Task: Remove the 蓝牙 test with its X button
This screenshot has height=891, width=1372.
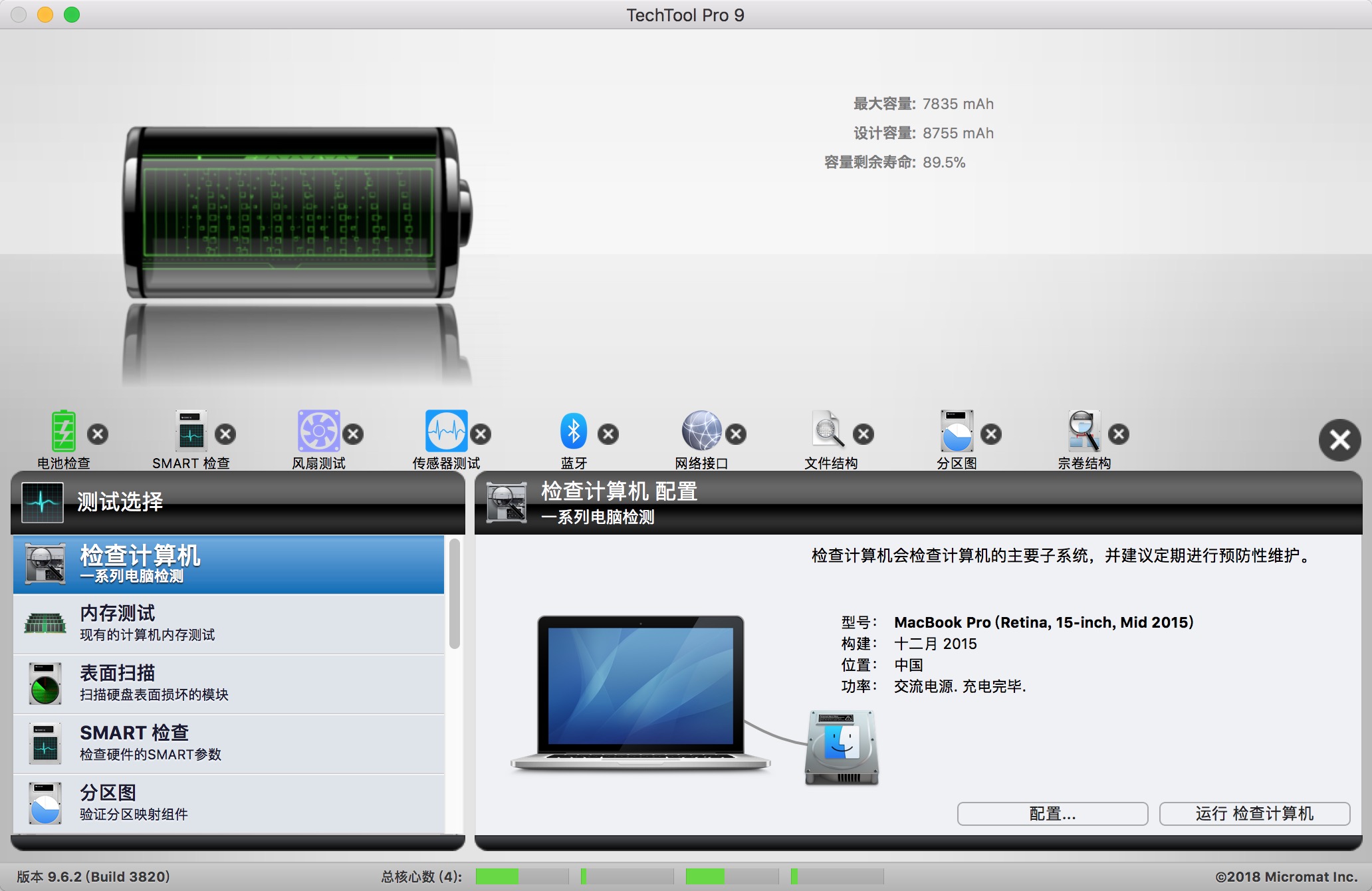Action: tap(608, 434)
